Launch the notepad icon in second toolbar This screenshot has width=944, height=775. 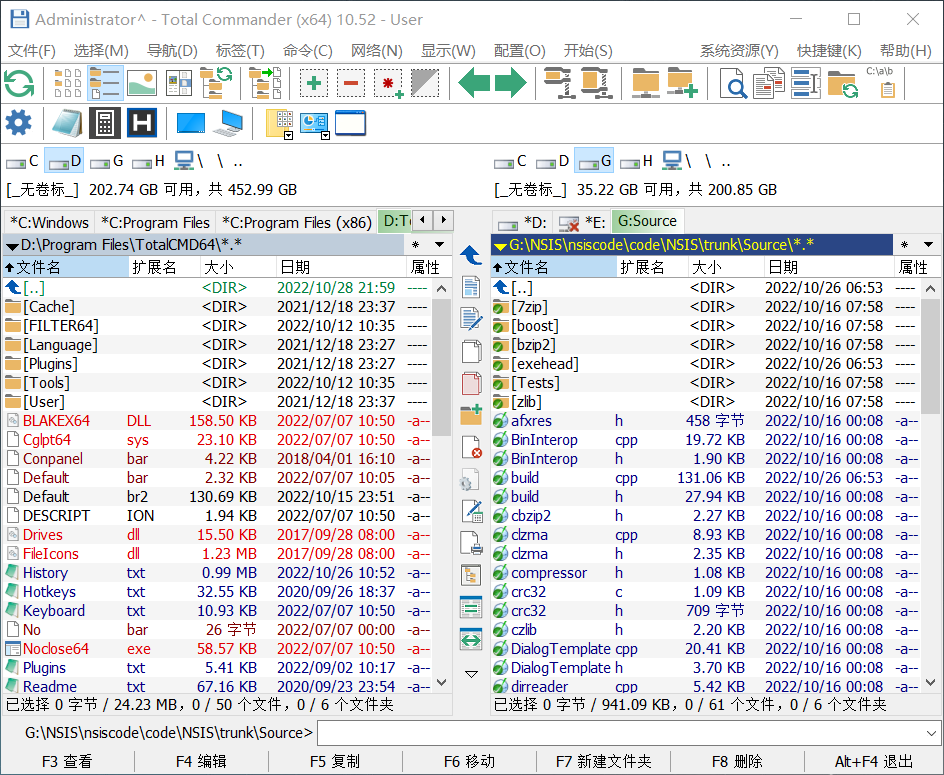tap(67, 123)
